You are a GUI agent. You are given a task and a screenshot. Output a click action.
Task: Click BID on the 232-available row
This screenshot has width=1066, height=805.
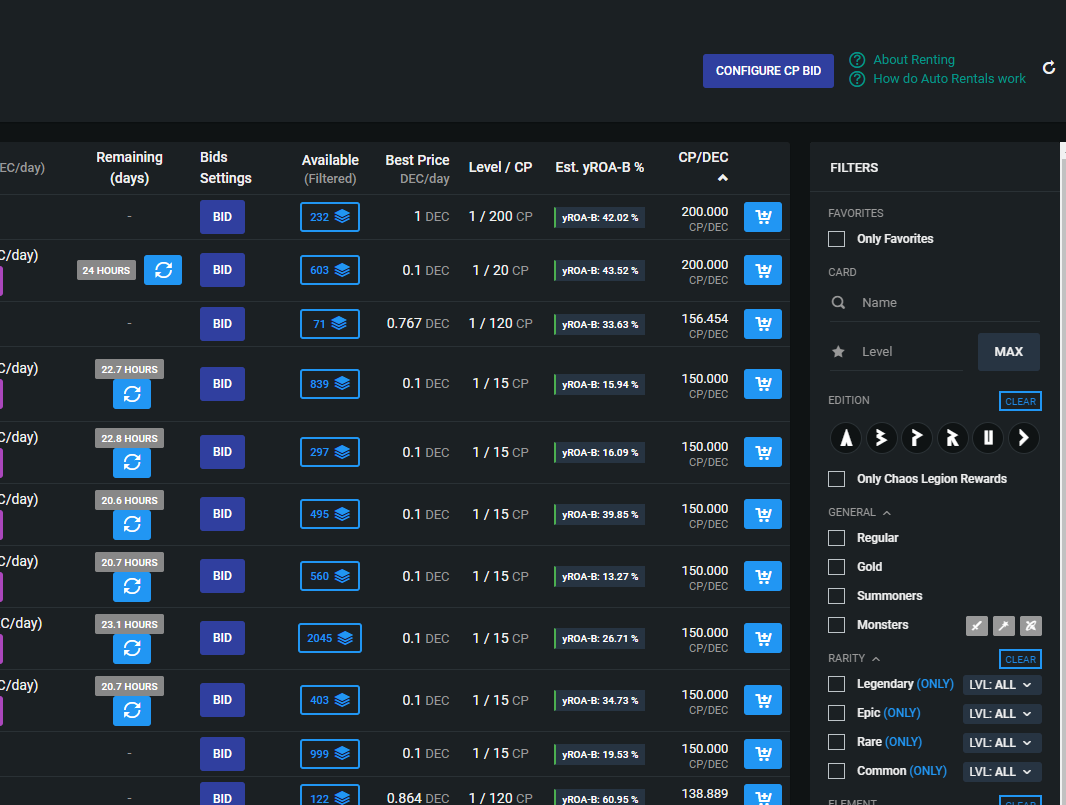coord(222,217)
